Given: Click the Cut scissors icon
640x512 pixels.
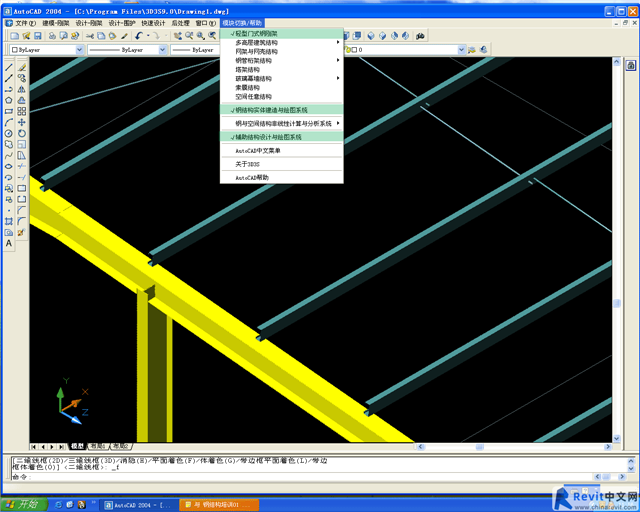Looking at the screenshot, I should pos(90,36).
